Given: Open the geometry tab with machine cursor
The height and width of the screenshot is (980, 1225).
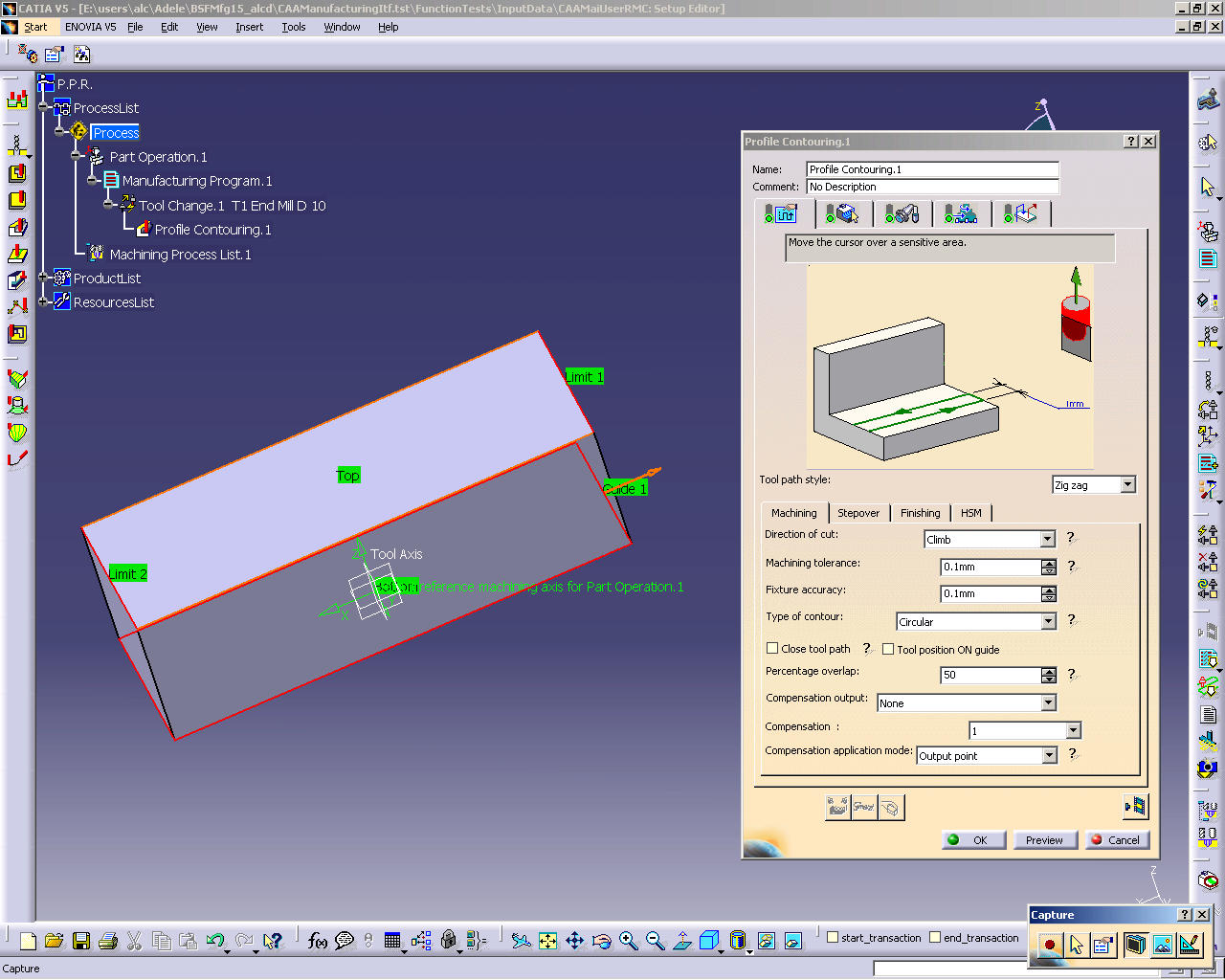Looking at the screenshot, I should [x=841, y=213].
